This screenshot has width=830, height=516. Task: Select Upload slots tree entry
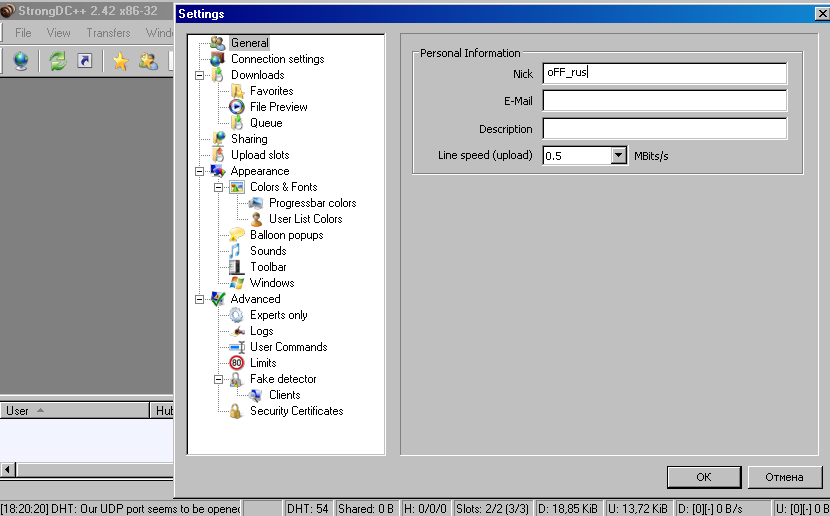260,155
